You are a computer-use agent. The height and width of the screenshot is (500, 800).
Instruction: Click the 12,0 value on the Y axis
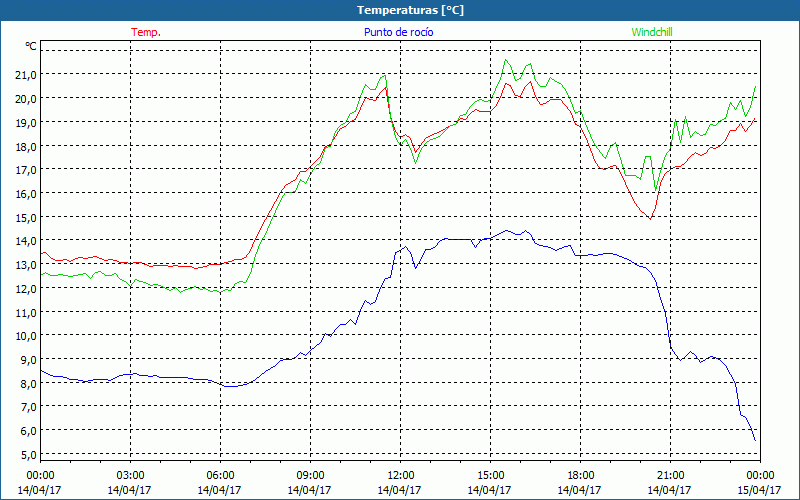point(27,289)
